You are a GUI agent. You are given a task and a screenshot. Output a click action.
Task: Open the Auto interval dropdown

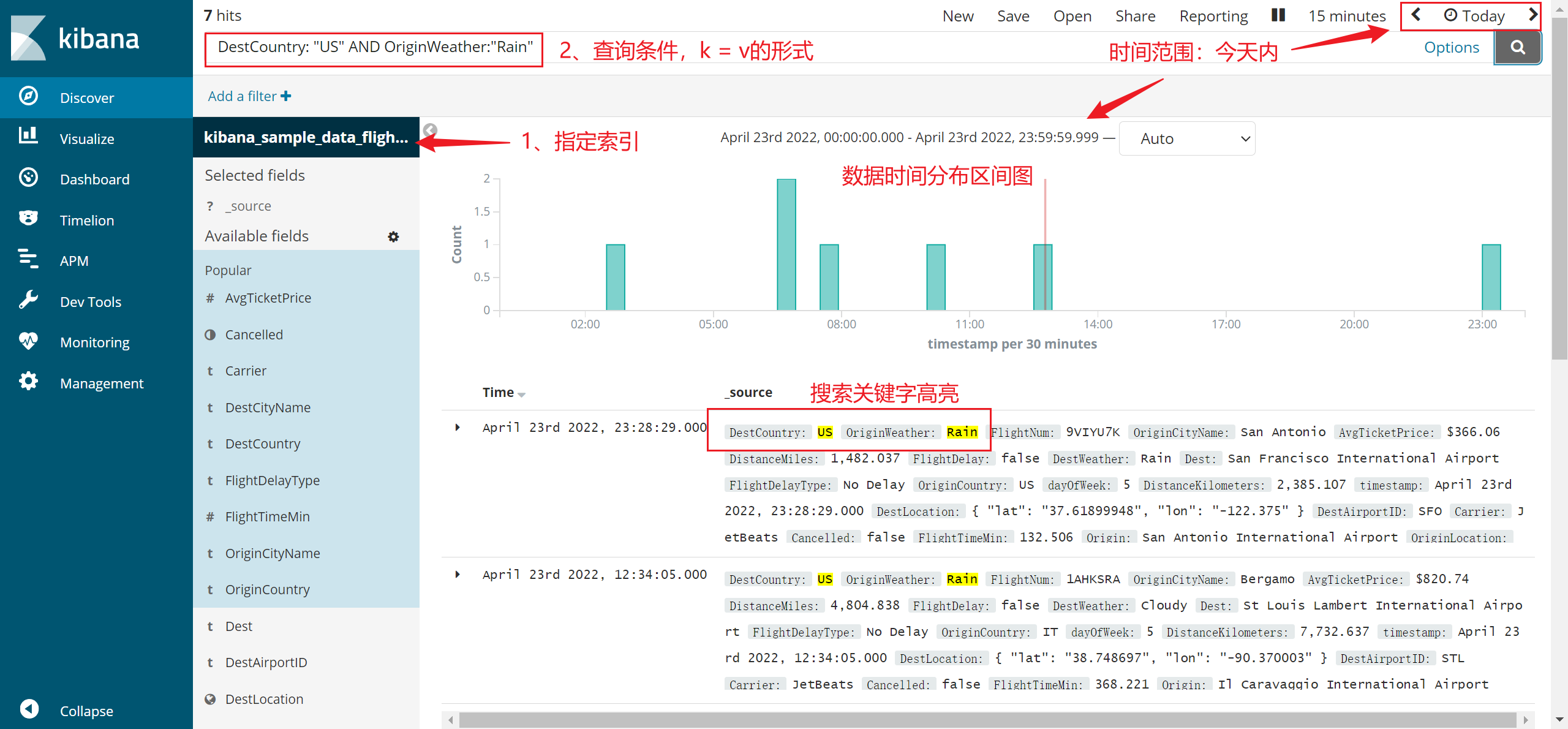pos(1186,138)
